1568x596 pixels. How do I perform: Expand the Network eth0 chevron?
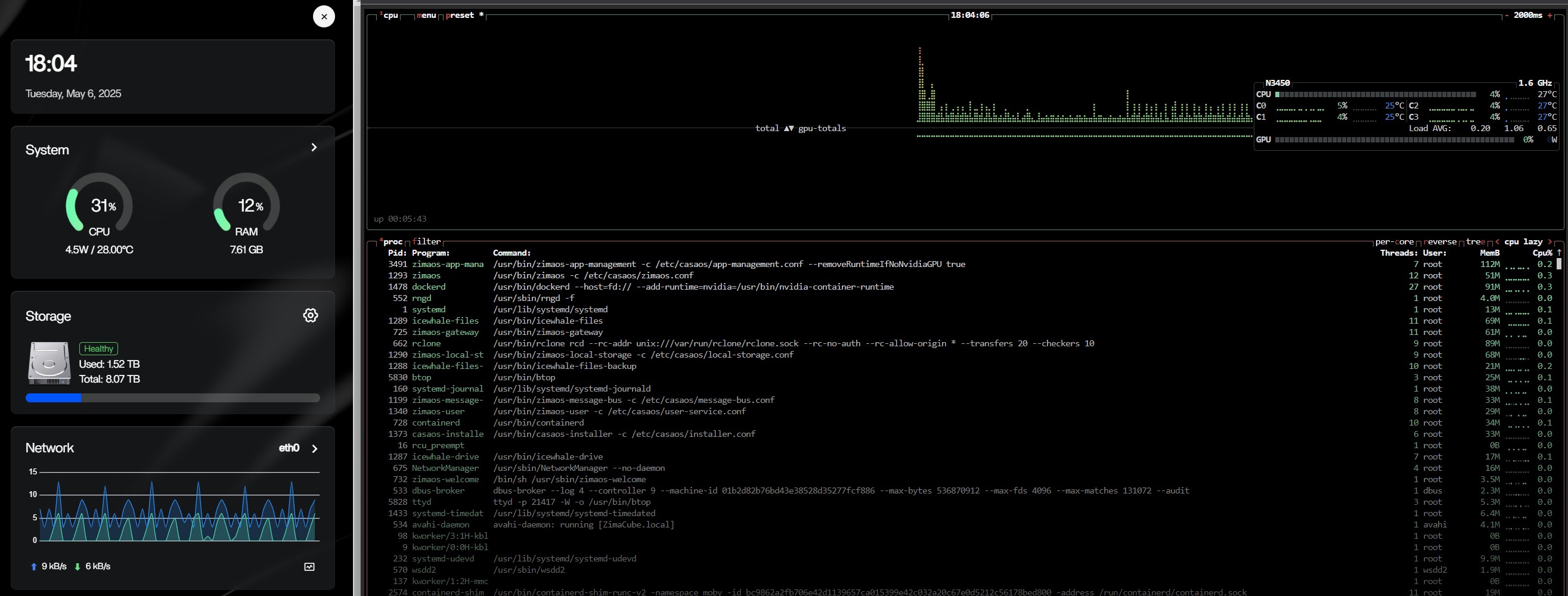click(315, 449)
